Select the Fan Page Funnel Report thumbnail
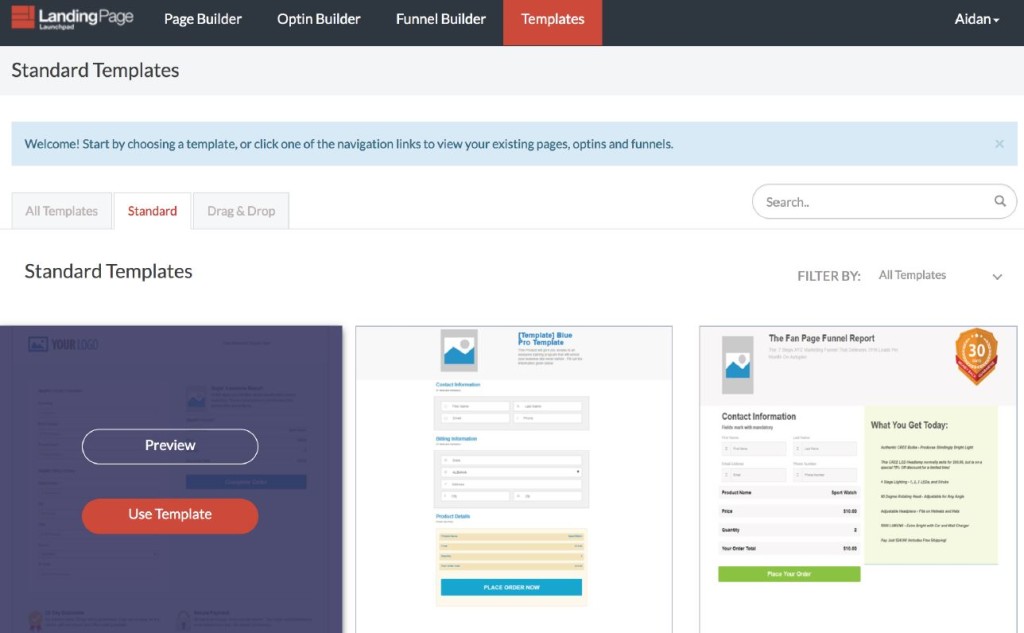1024x633 pixels. tap(857, 479)
